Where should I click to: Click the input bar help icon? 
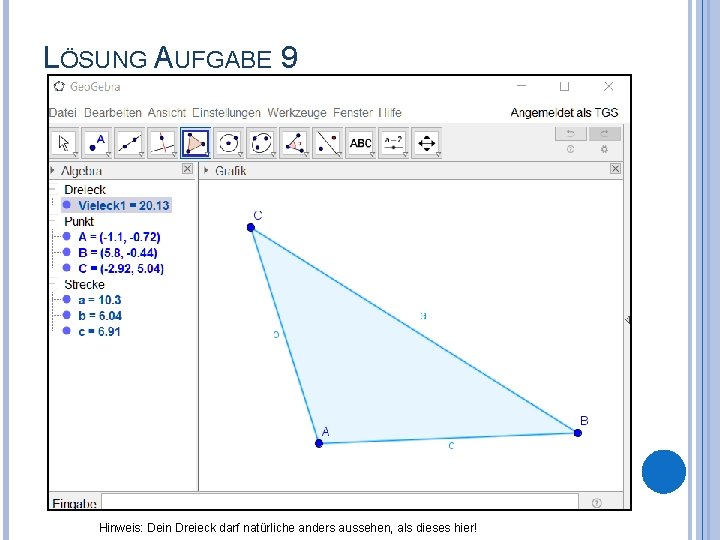coord(596,503)
